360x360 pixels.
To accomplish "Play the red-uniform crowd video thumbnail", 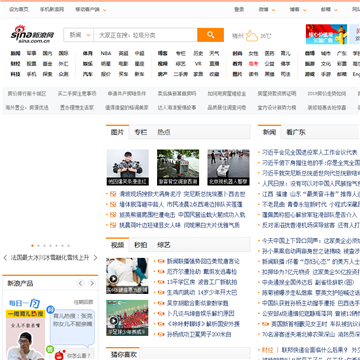I will point(127,318).
